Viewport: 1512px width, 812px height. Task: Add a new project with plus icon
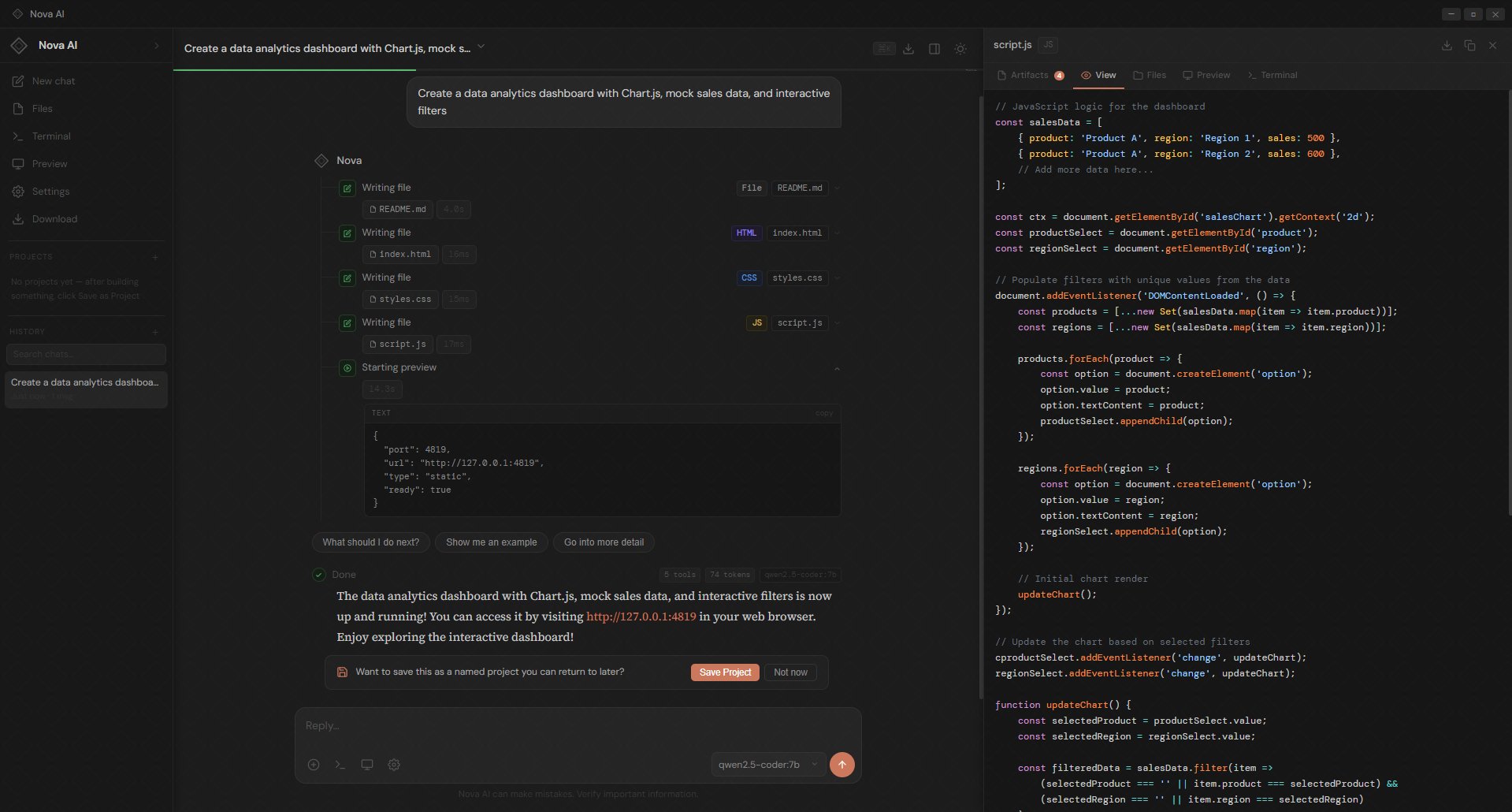point(155,257)
